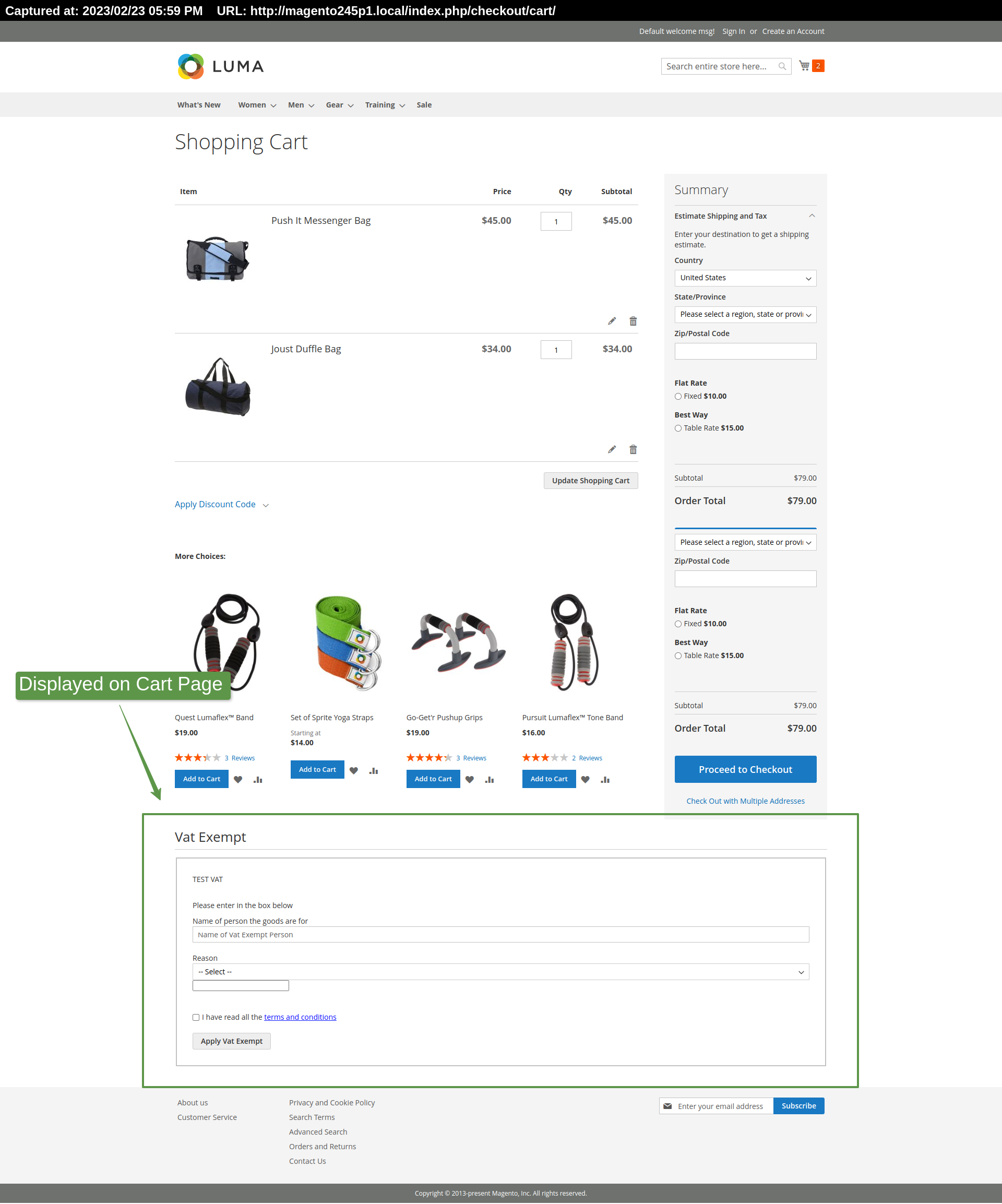1002x1204 pixels.
Task: Click the Proceed to Checkout button
Action: pyautogui.click(x=745, y=769)
